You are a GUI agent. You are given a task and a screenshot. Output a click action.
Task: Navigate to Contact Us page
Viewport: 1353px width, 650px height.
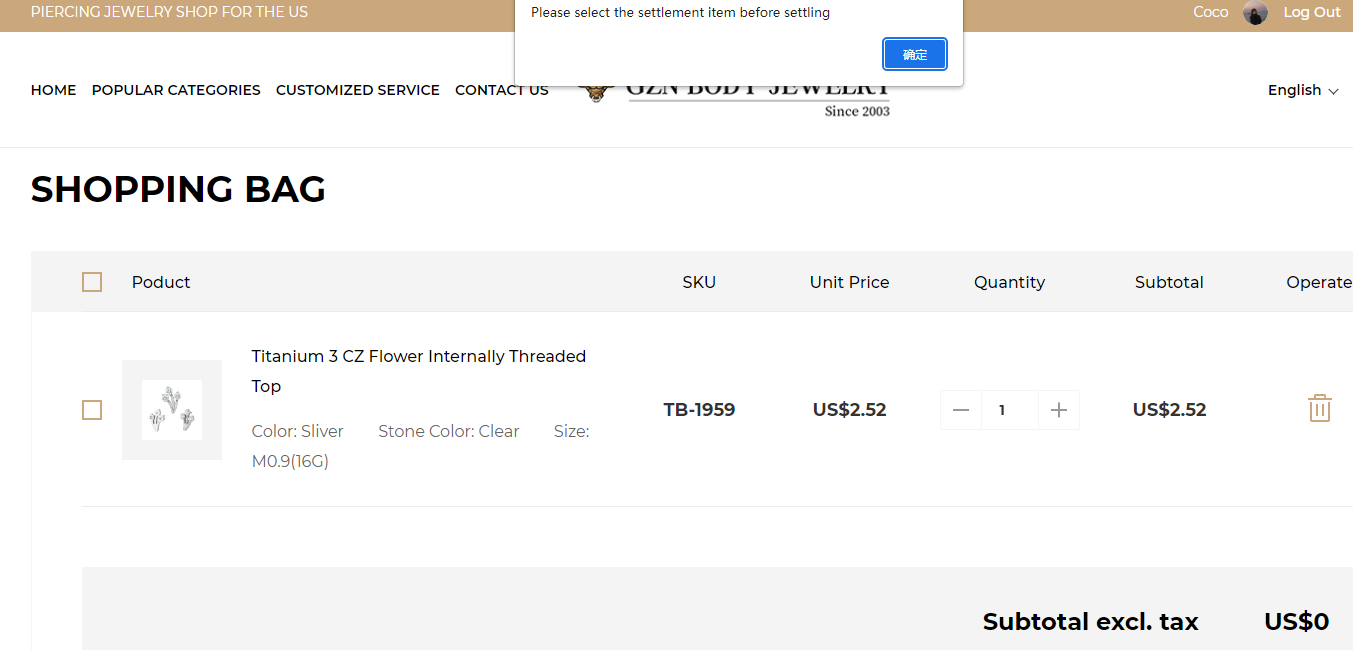501,90
